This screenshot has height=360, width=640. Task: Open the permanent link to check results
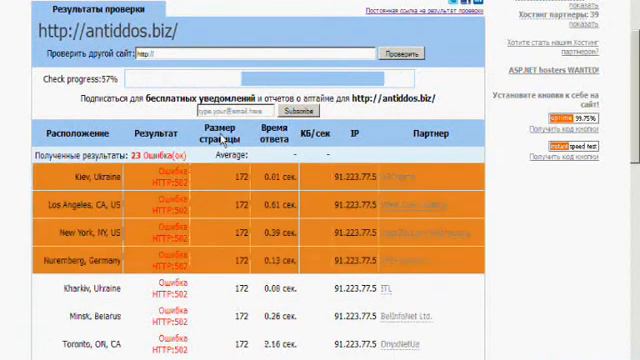click(x=424, y=11)
